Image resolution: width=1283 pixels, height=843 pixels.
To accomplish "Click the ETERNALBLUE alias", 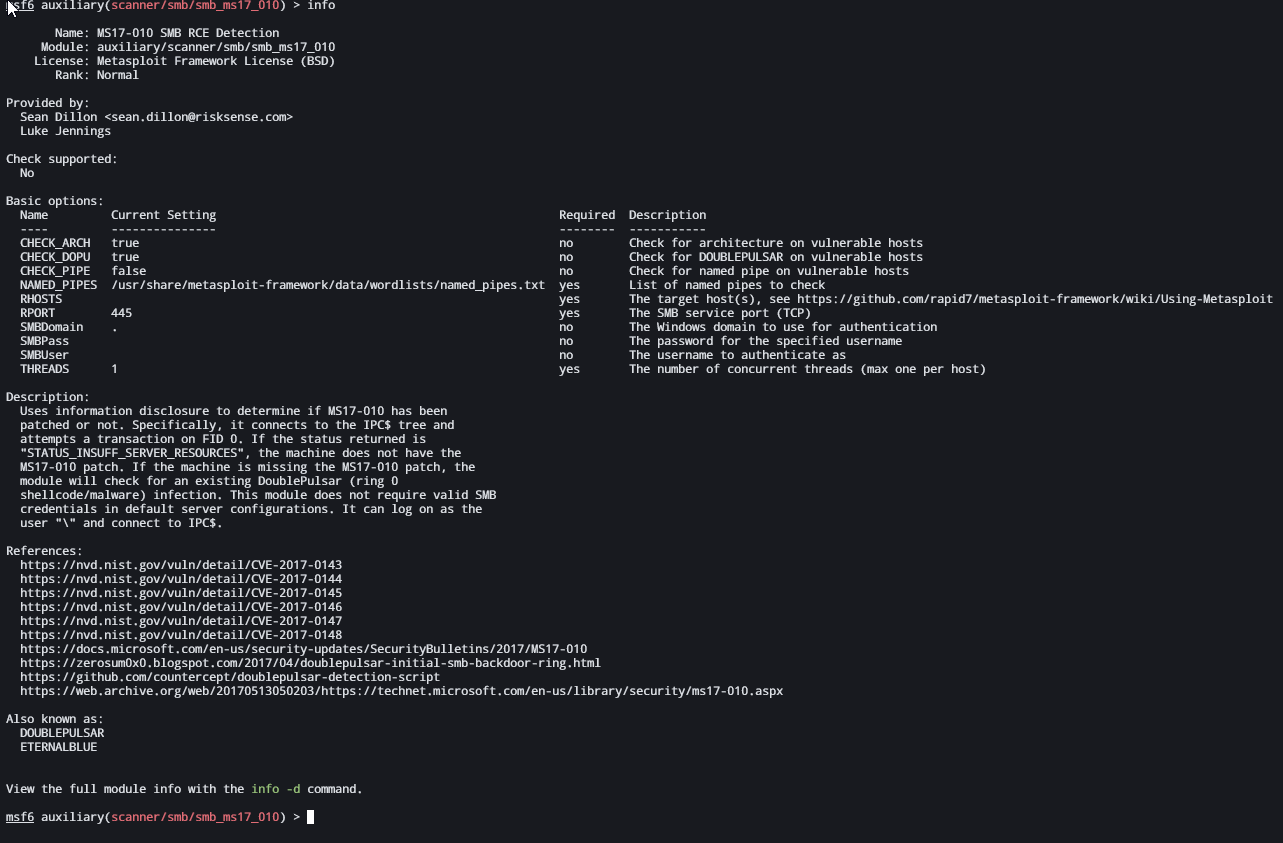I will pyautogui.click(x=59, y=747).
